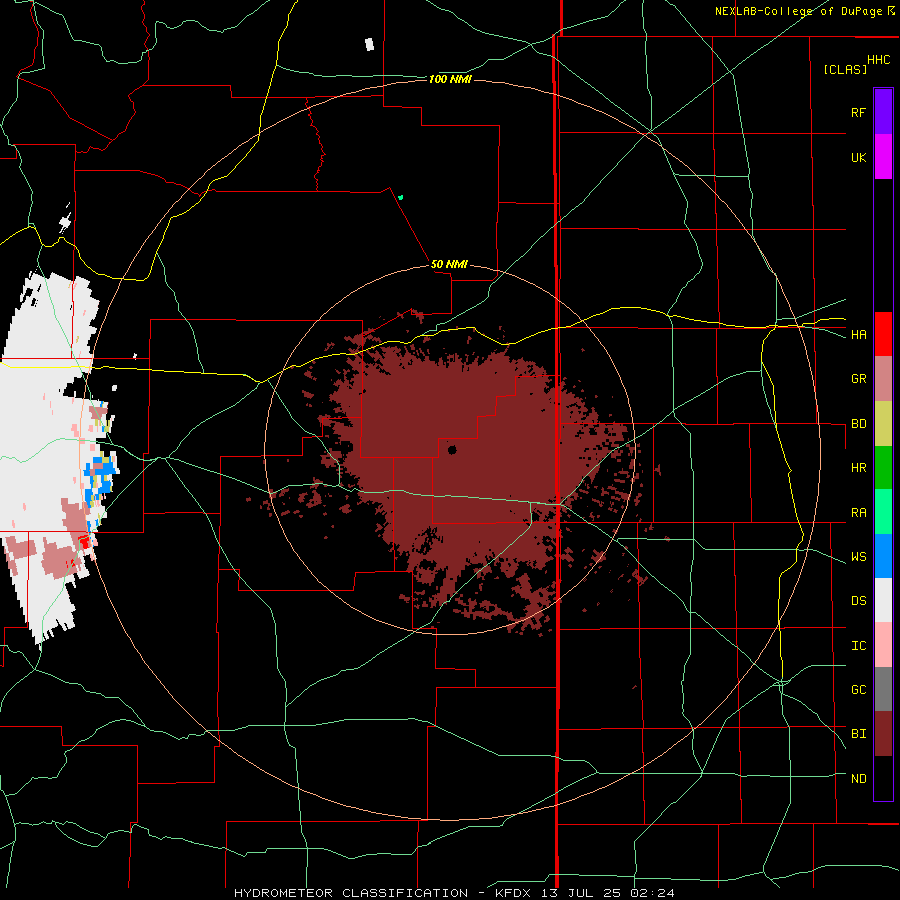Click the '[CLAS]' legend header text

click(x=845, y=69)
